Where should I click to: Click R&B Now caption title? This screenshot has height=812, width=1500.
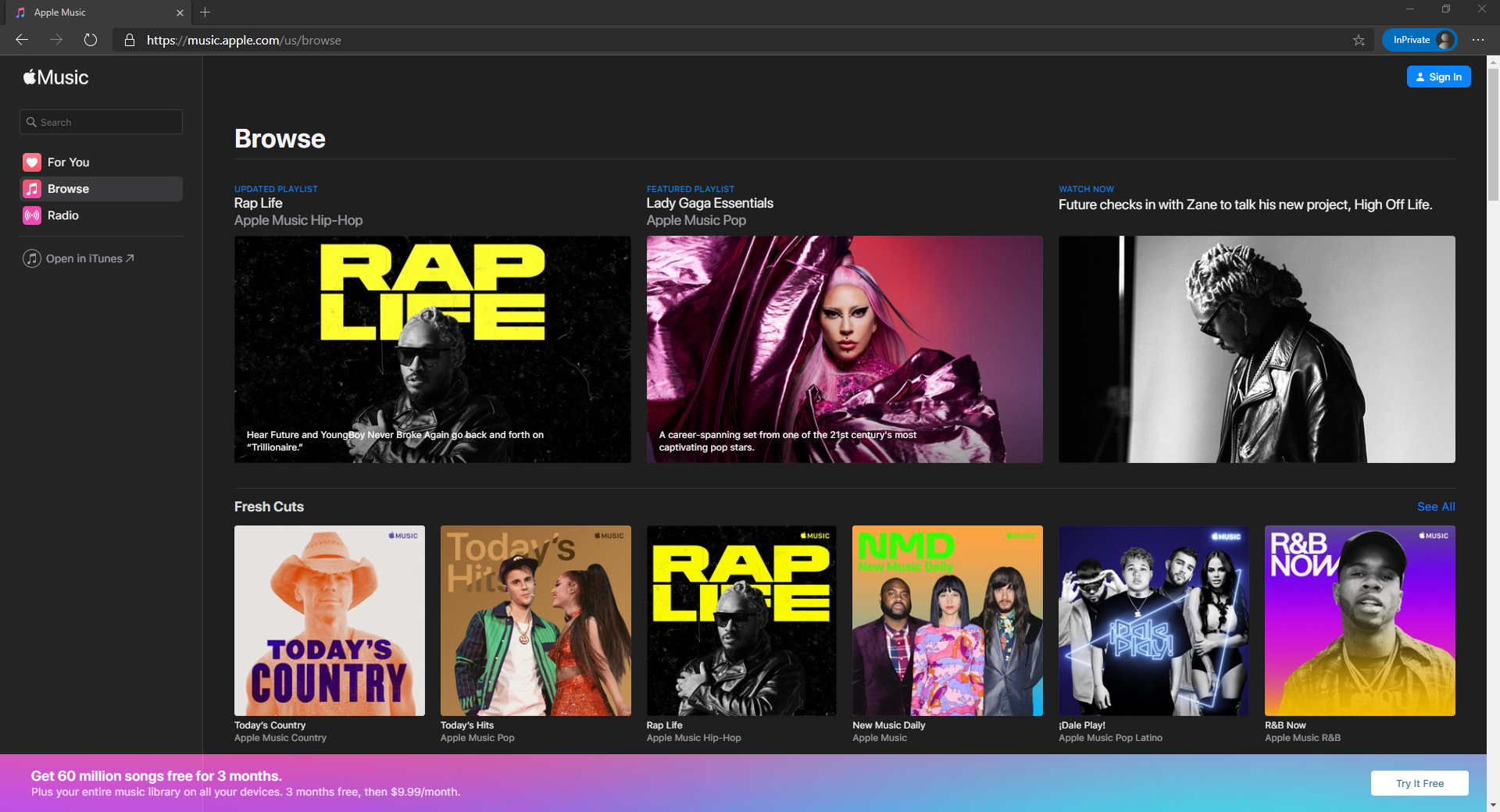pyautogui.click(x=1285, y=725)
